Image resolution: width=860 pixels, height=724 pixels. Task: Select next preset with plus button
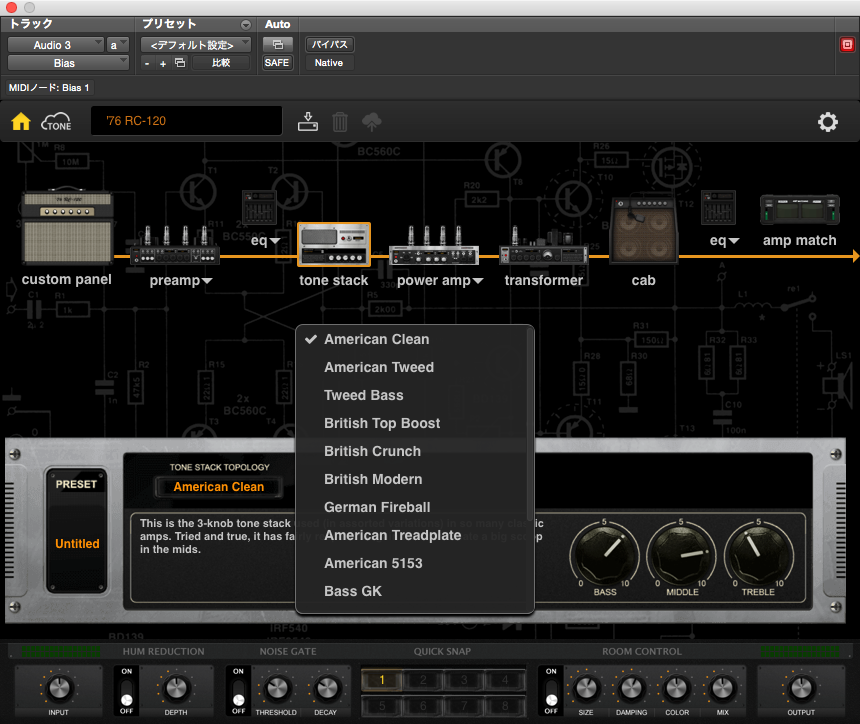tap(163, 63)
